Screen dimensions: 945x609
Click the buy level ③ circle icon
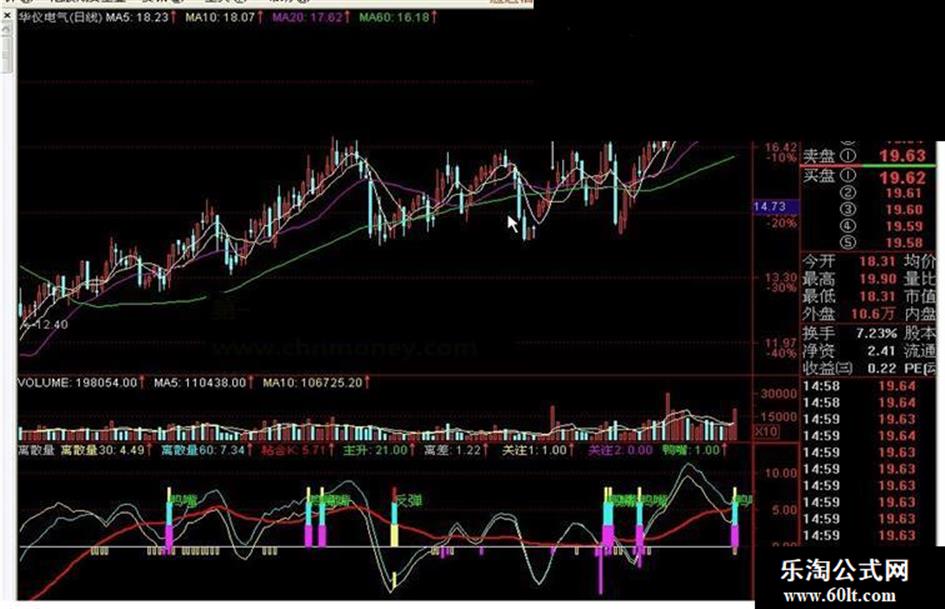(849, 209)
